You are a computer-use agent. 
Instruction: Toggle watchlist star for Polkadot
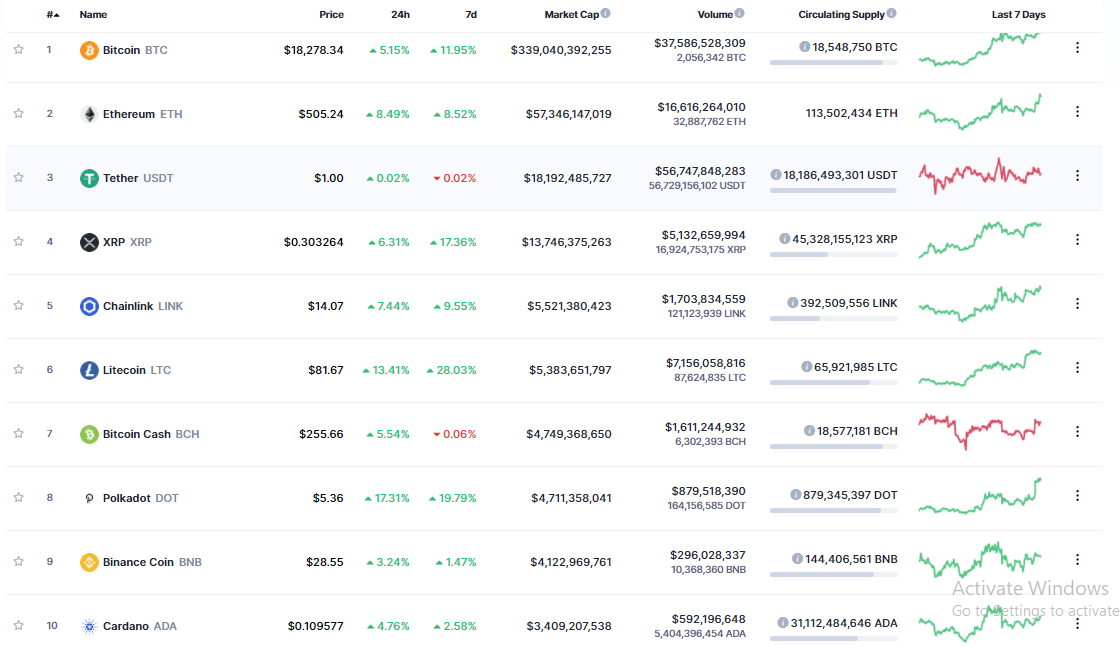coord(19,497)
